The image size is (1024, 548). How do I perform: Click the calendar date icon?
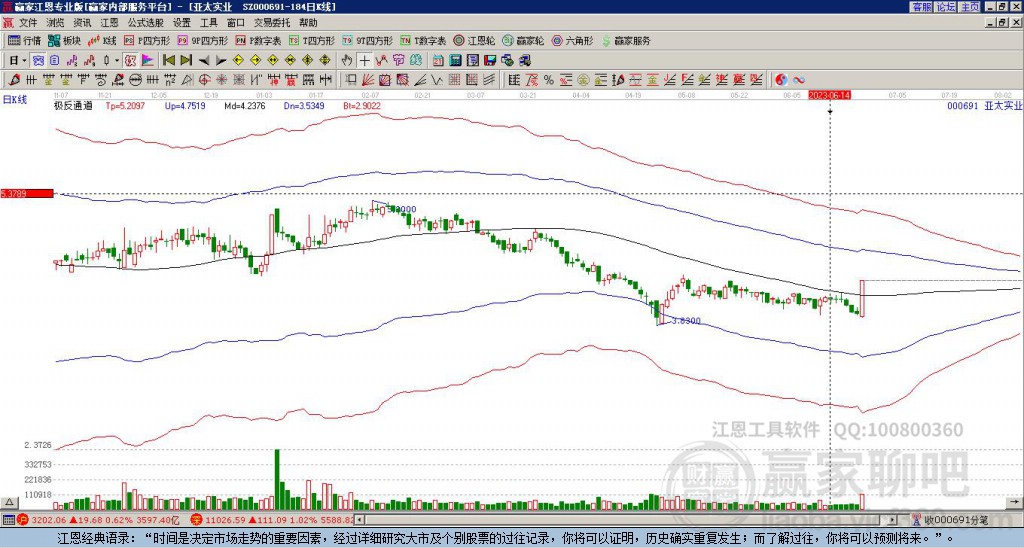tap(438, 61)
